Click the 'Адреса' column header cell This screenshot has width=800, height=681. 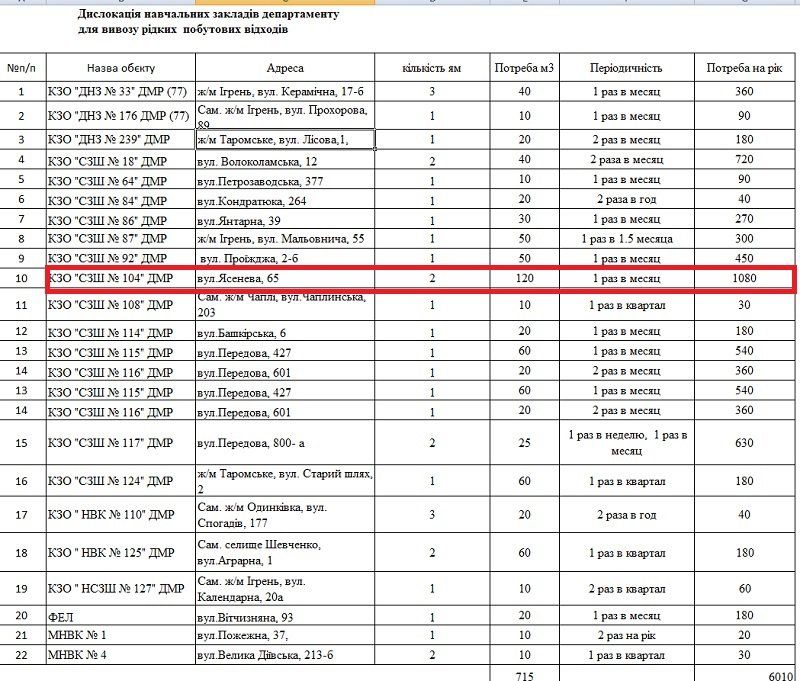coord(285,68)
